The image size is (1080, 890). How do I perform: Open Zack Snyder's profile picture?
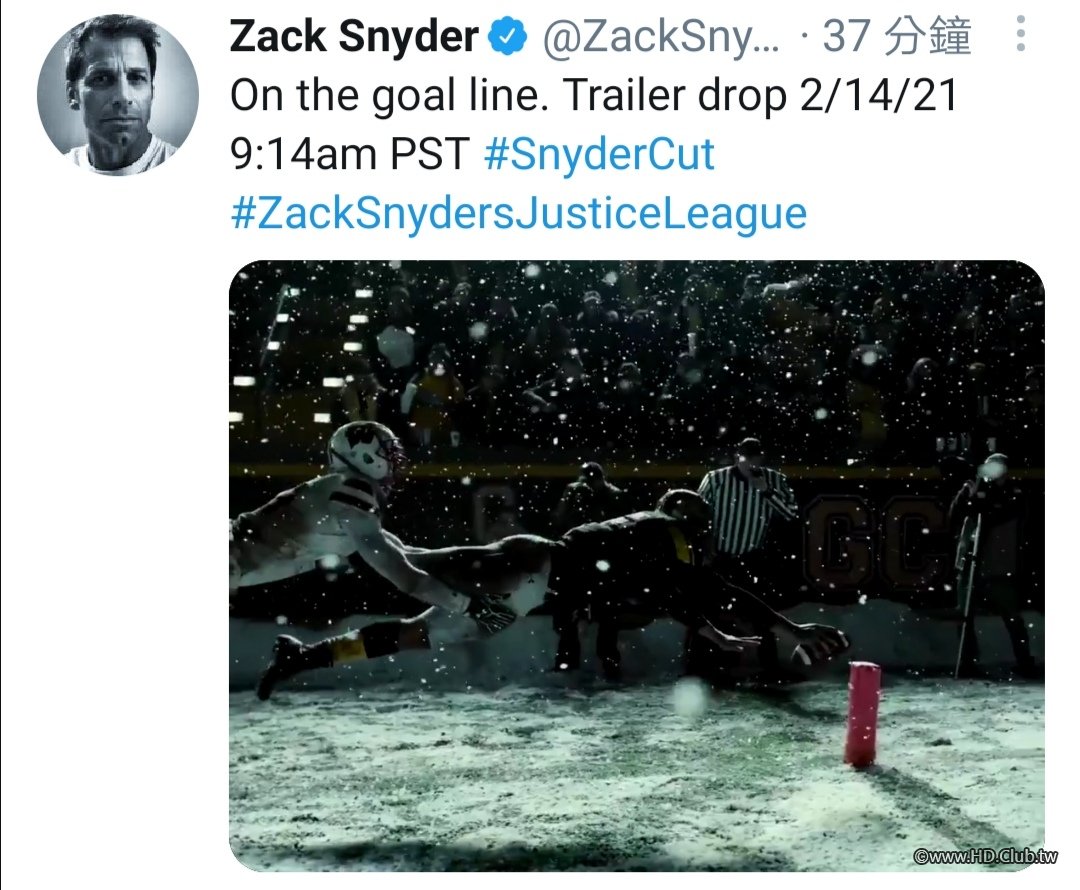pyautogui.click(x=118, y=94)
